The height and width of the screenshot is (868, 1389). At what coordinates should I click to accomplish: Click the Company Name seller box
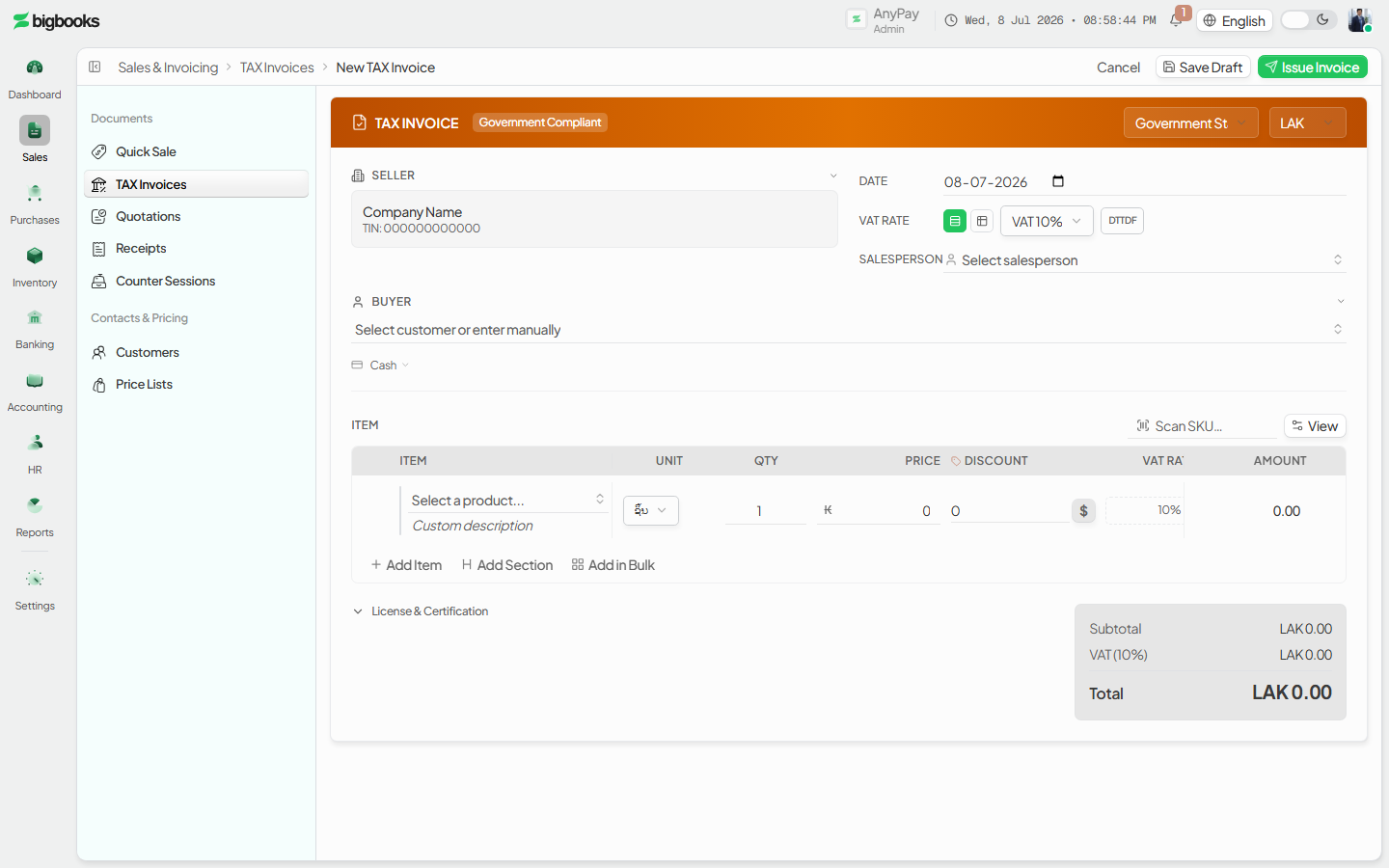(594, 219)
